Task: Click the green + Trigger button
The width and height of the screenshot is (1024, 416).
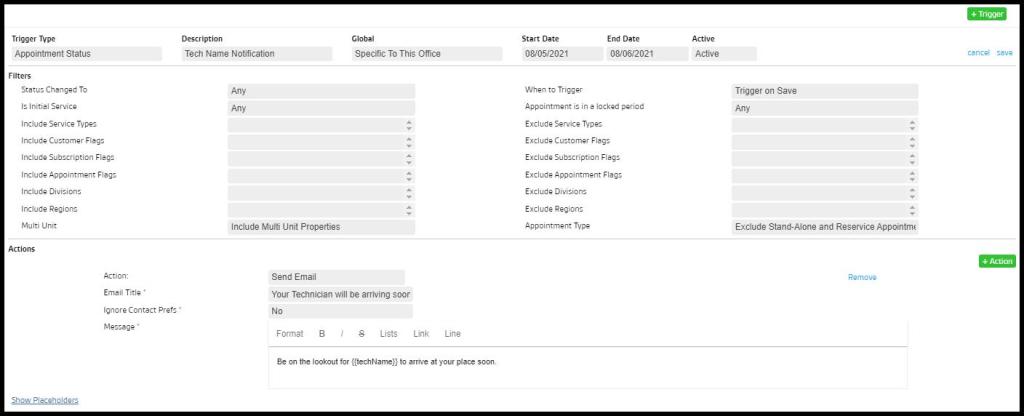Action: (986, 14)
